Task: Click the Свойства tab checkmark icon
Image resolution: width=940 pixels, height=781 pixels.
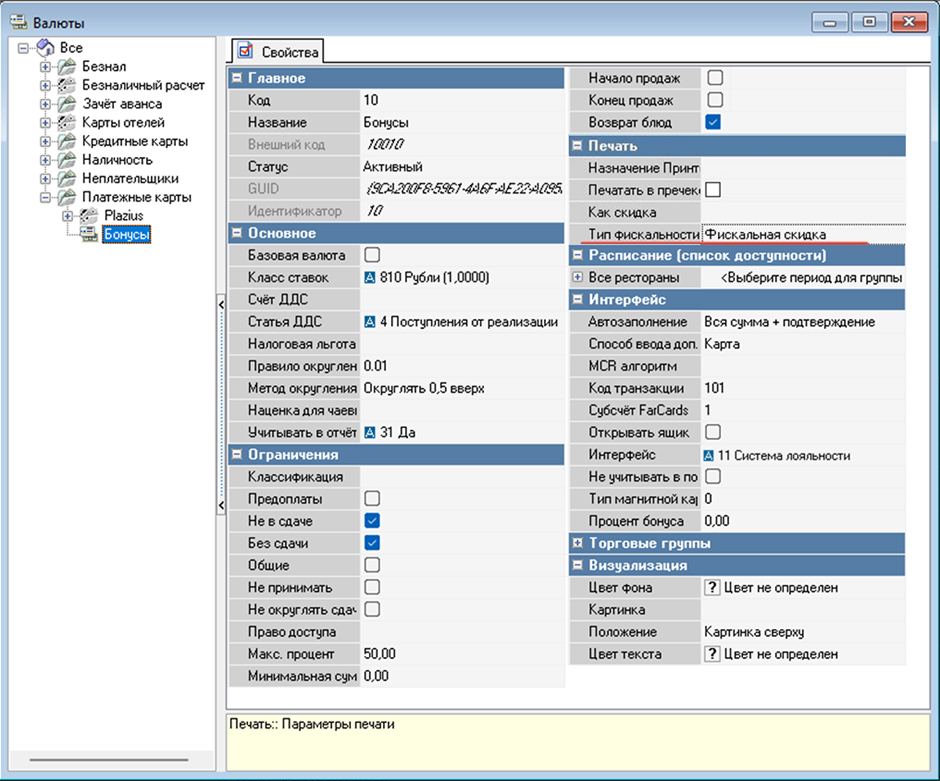Action: [x=245, y=51]
